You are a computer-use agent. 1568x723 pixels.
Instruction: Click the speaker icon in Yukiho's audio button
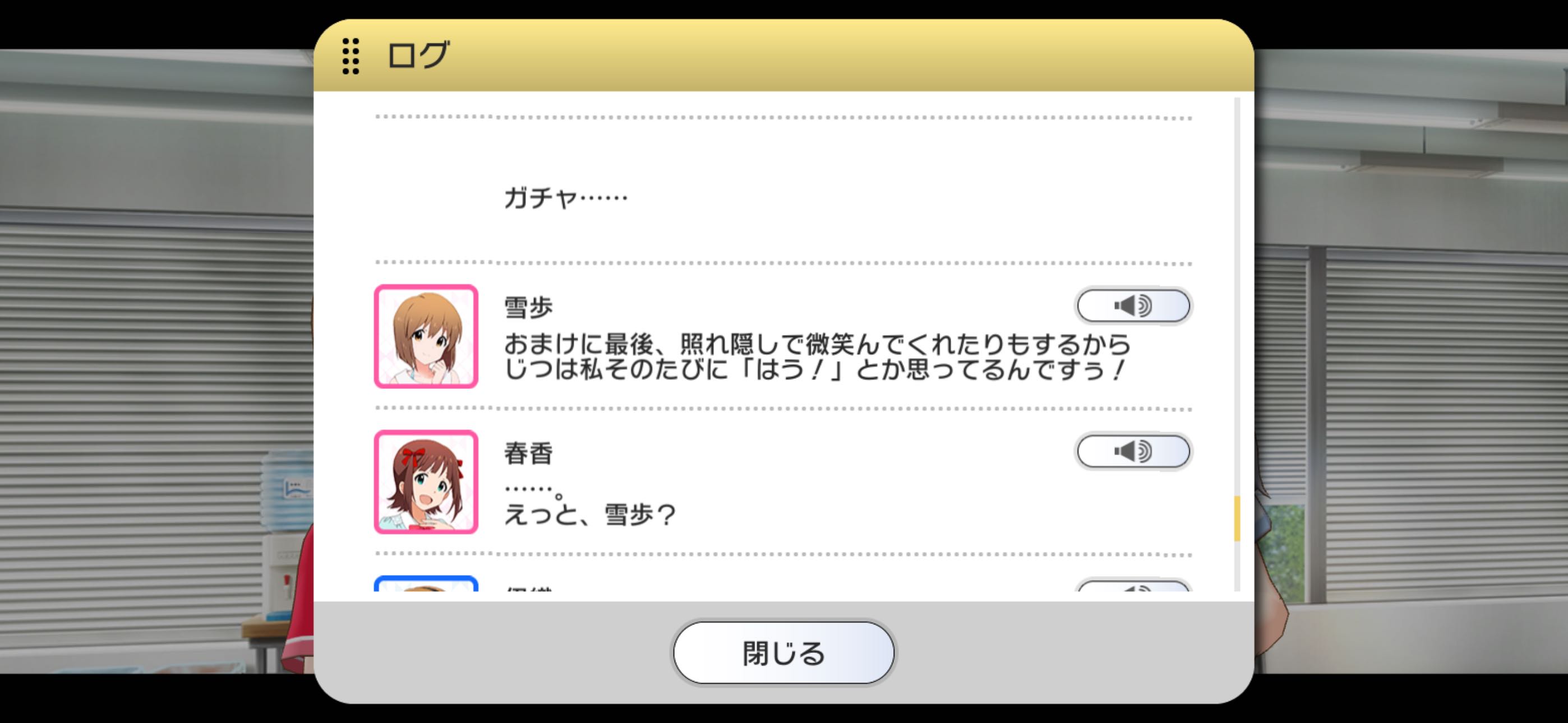click(x=1133, y=305)
